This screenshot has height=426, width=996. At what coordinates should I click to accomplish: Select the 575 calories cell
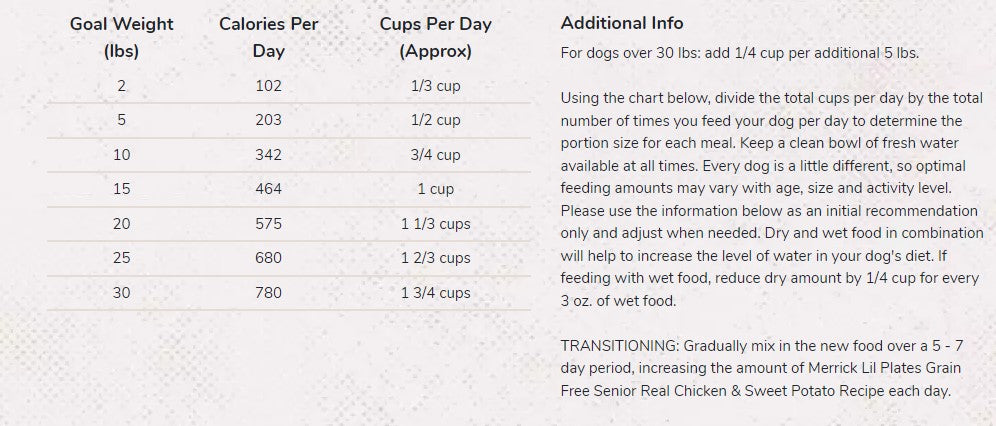(269, 223)
